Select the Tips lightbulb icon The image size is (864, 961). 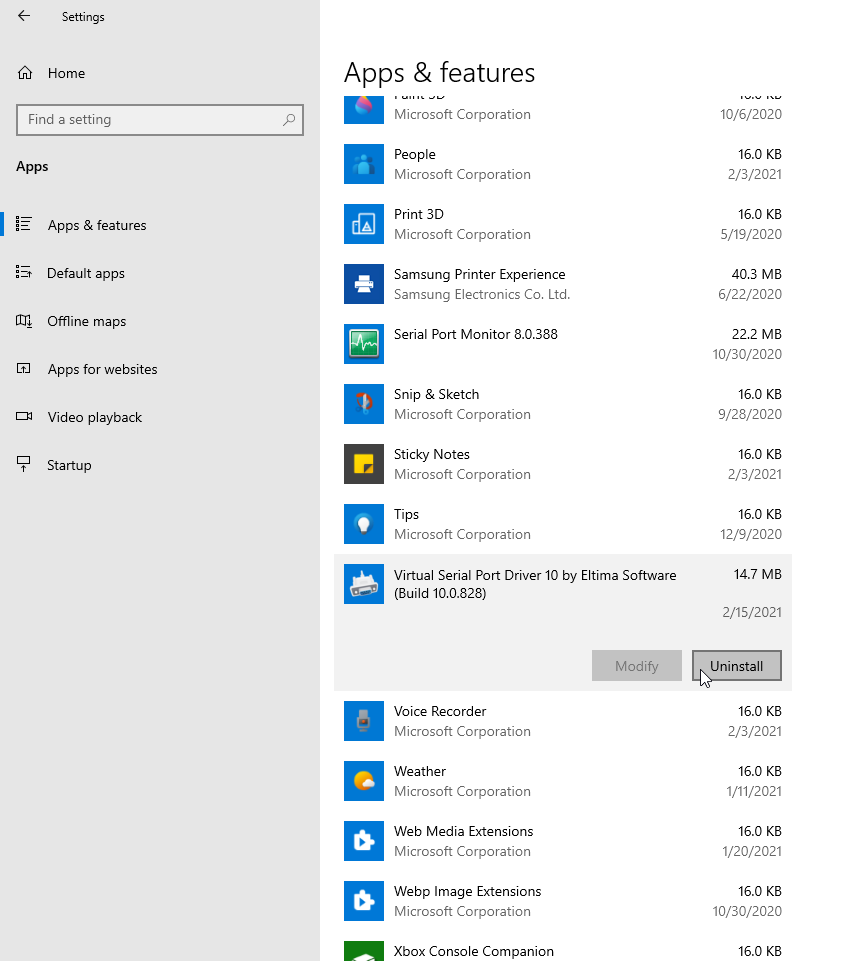(364, 525)
